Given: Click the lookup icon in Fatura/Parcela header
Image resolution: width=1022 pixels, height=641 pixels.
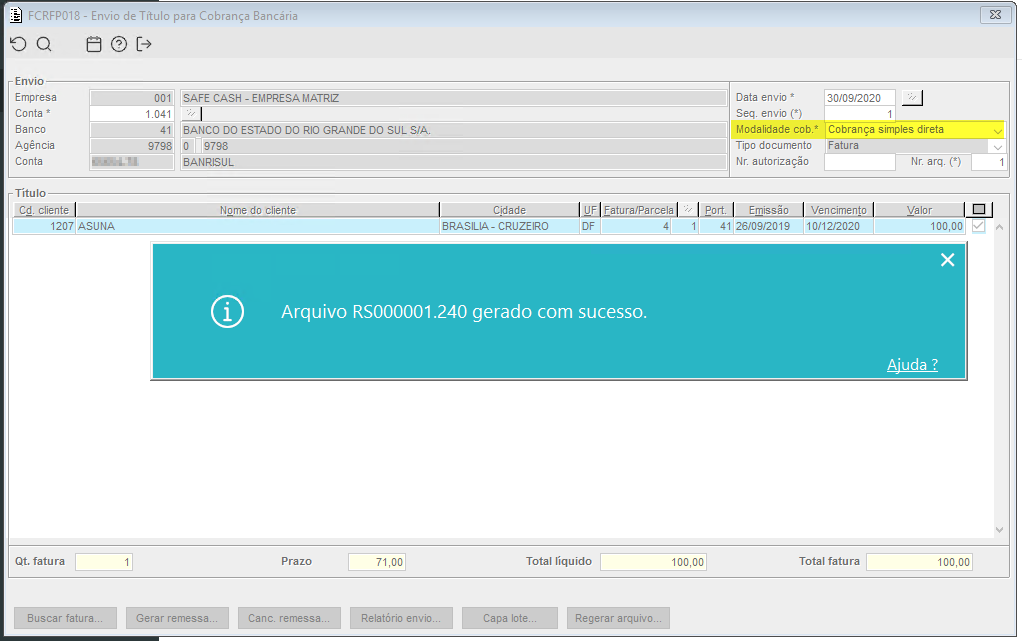Looking at the screenshot, I should (x=688, y=210).
